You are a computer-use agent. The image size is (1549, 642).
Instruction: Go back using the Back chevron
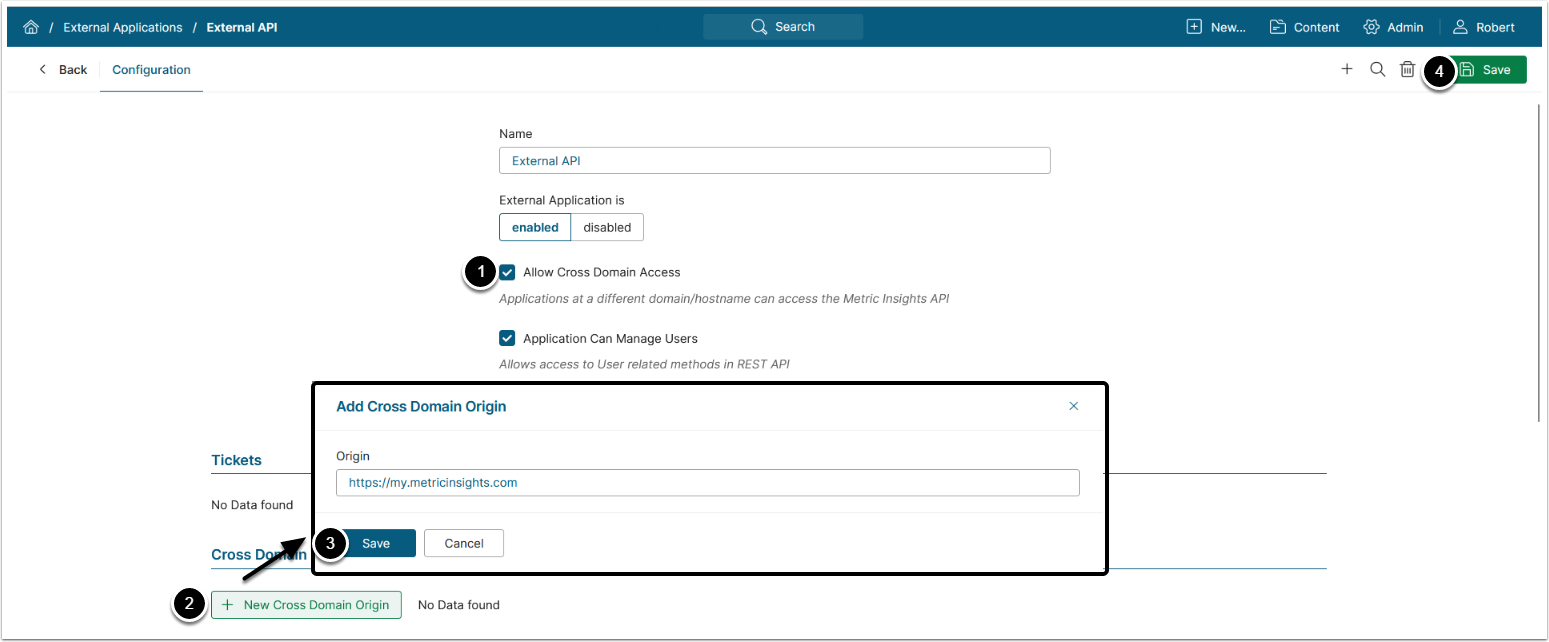click(63, 70)
